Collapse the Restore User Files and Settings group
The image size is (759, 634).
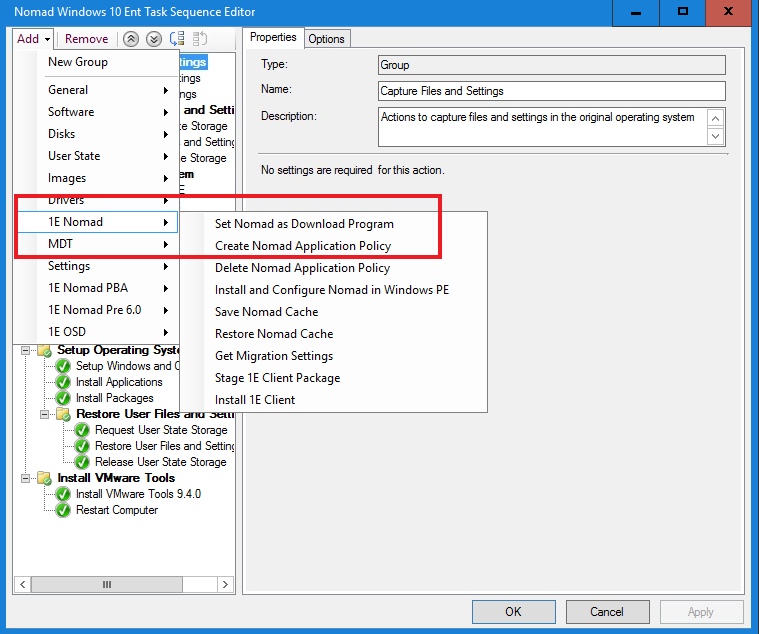(x=46, y=414)
